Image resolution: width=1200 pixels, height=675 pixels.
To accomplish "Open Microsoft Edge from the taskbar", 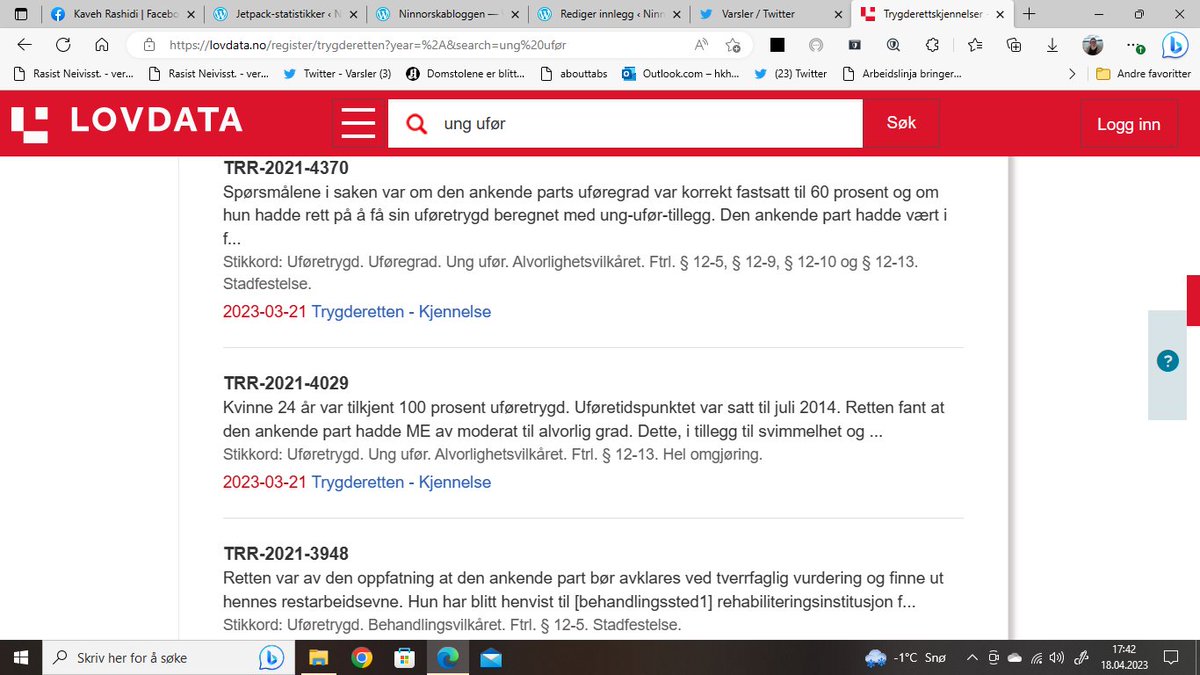I will click(x=447, y=657).
